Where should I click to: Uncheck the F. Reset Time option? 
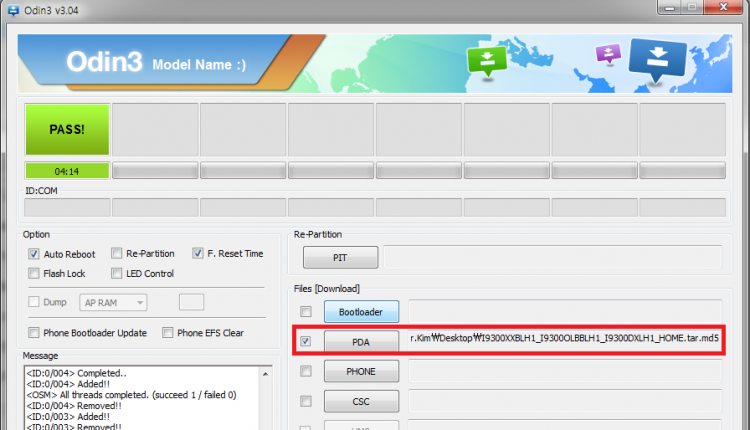pos(197,254)
